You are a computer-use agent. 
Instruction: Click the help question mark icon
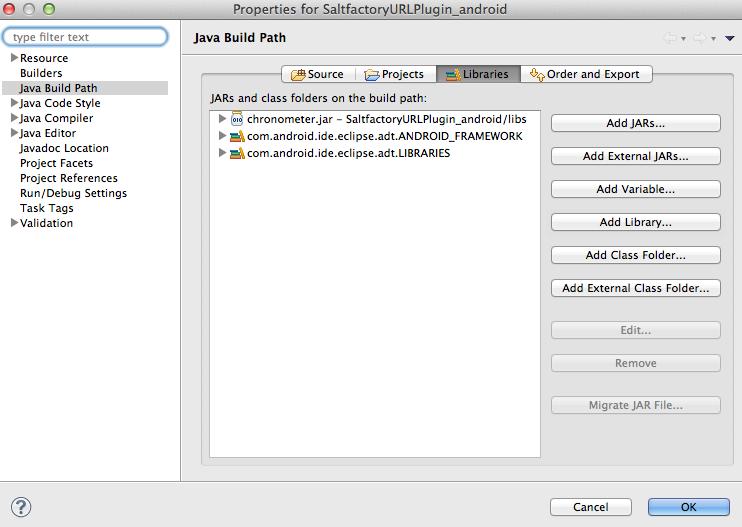click(21, 507)
